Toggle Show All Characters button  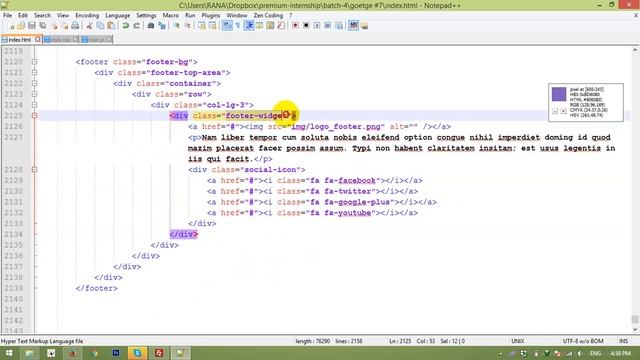(238, 26)
